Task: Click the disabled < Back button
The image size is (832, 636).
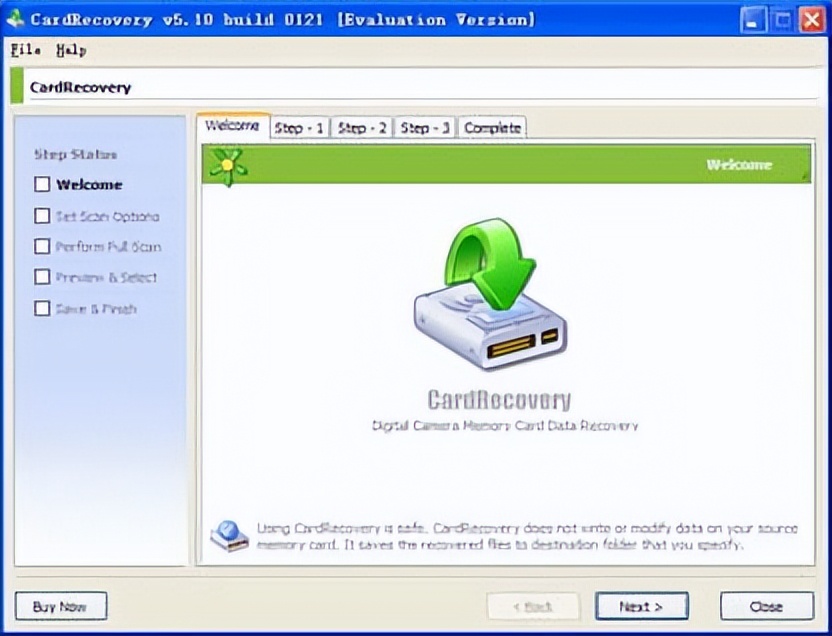Action: [533, 606]
